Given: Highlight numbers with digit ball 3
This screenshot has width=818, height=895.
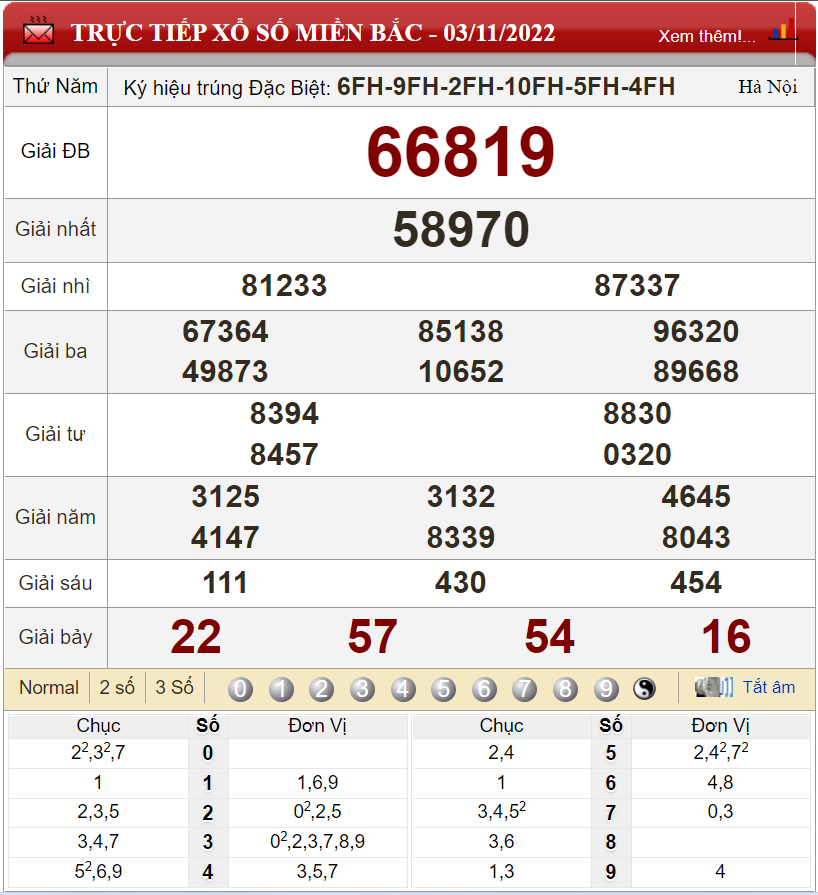Looking at the screenshot, I should (362, 689).
